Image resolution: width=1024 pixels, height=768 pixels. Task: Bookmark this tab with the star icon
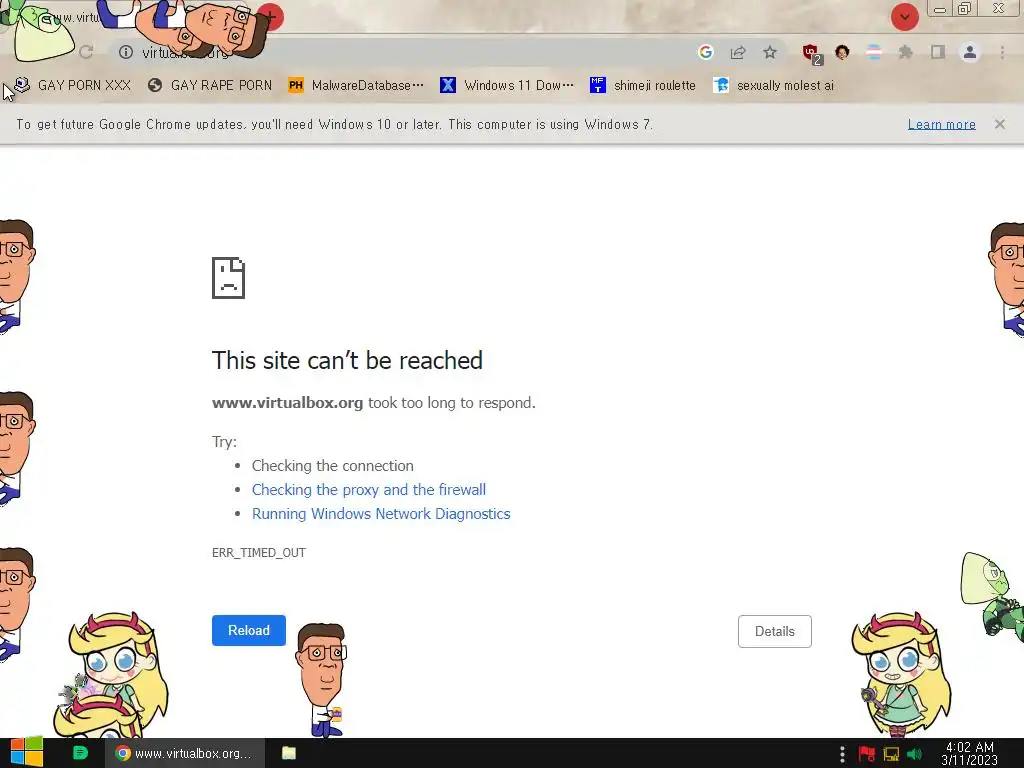pyautogui.click(x=770, y=52)
